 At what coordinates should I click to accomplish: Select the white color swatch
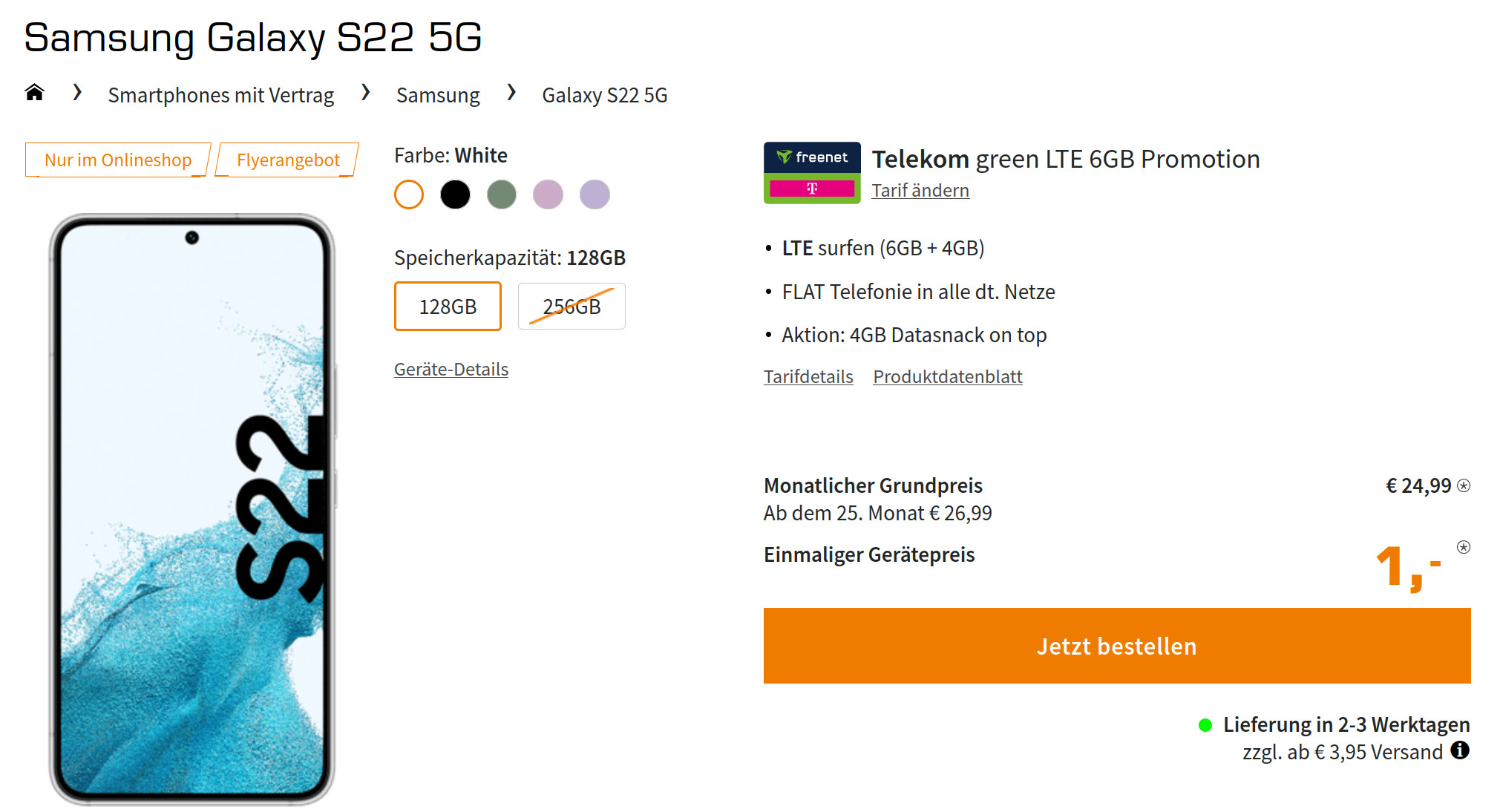[x=409, y=194]
